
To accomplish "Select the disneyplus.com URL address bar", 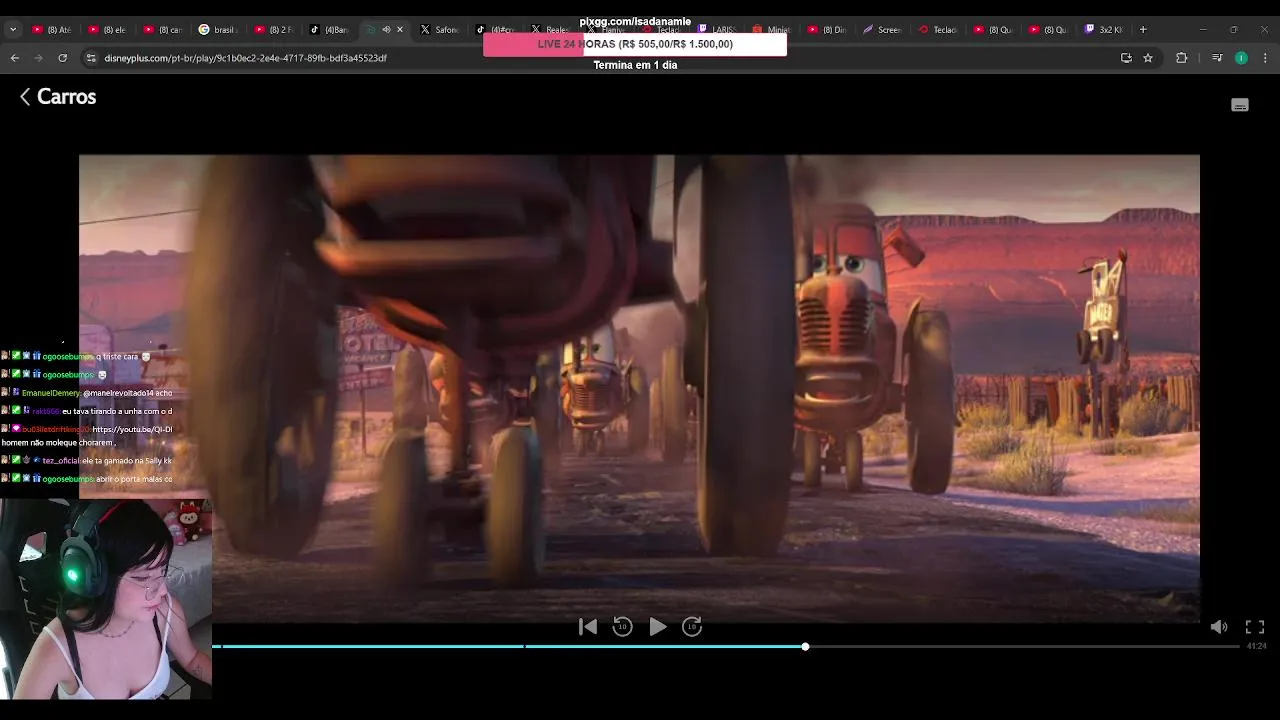I will (245, 58).
